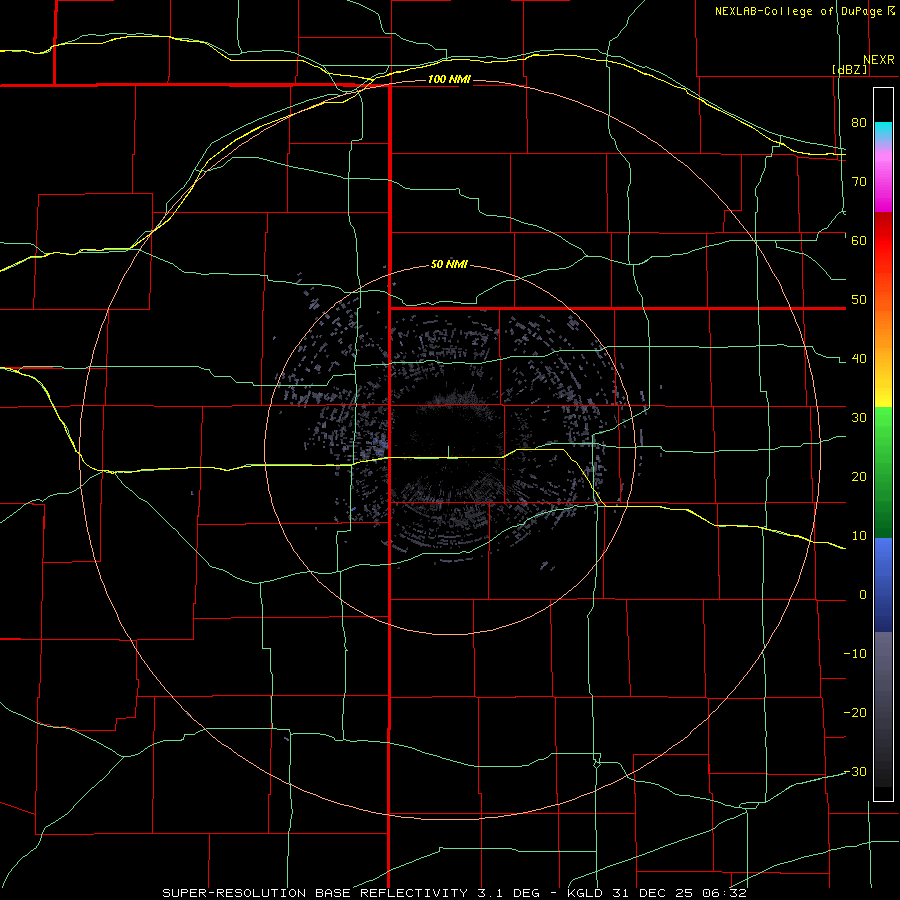The width and height of the screenshot is (900, 900).
Task: Click the 30 value on the dBZ scale
Action: tap(859, 418)
